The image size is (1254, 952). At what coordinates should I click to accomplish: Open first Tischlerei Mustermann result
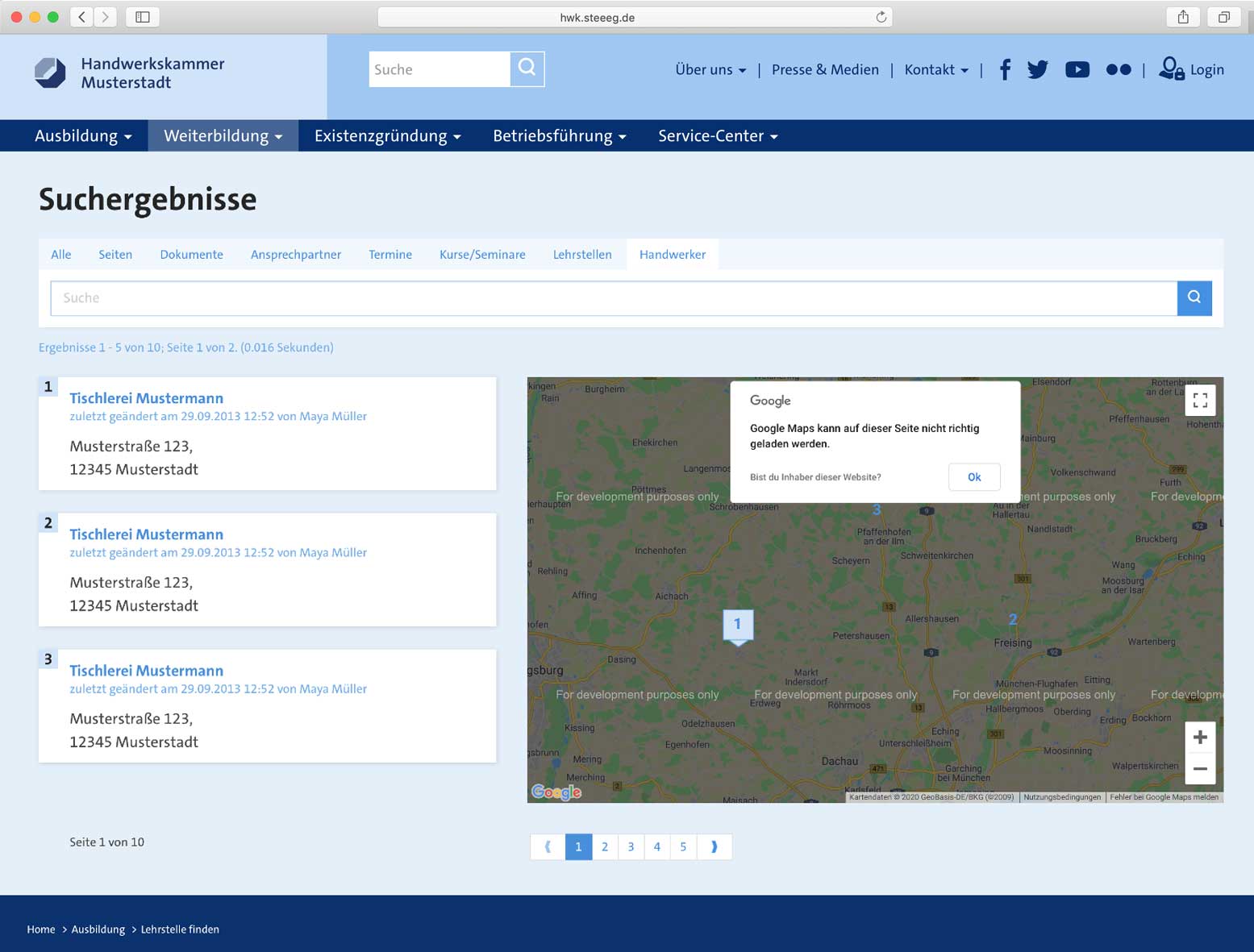coord(147,398)
